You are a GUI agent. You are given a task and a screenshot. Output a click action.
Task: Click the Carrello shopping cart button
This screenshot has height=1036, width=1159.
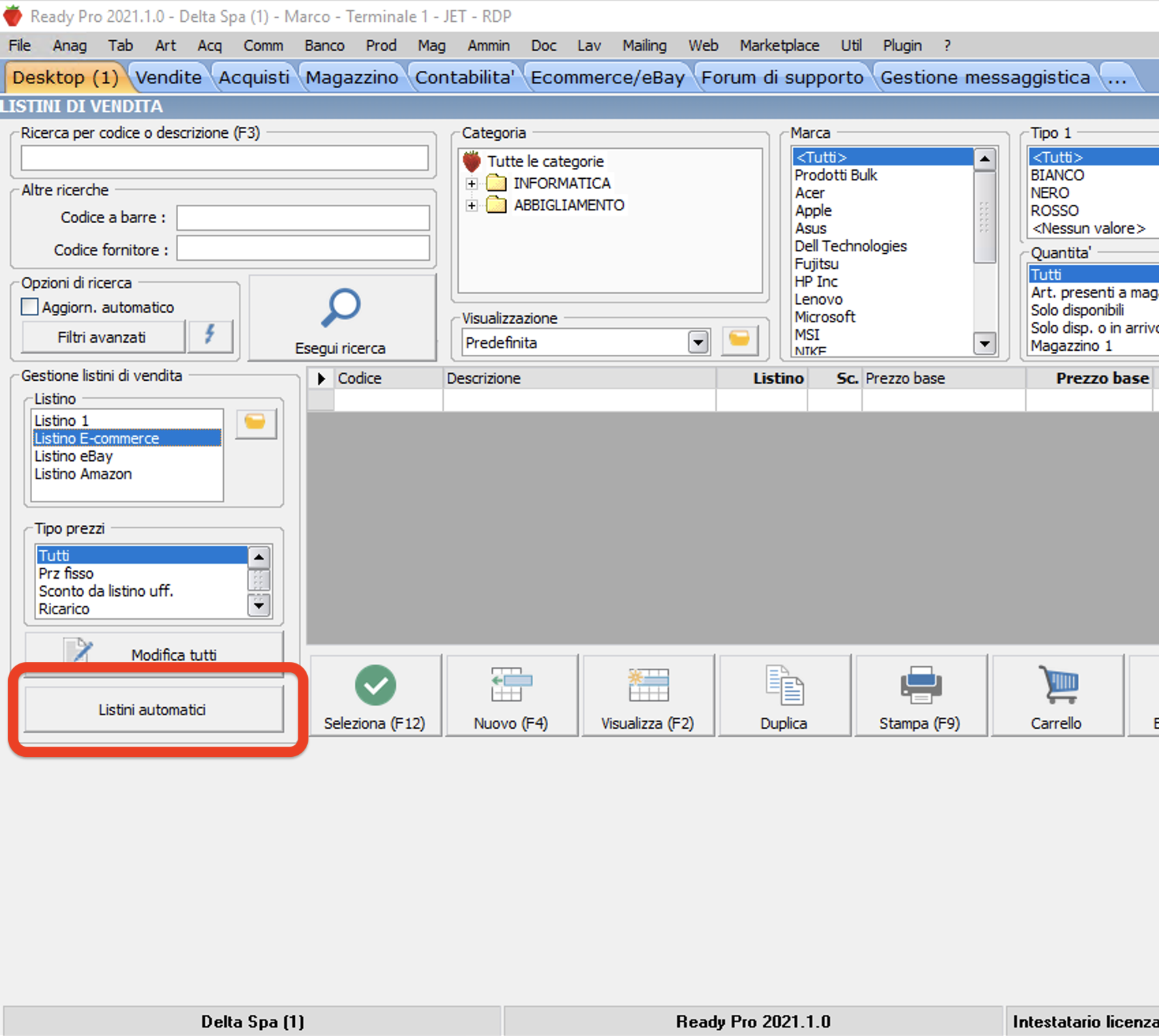1057,696
